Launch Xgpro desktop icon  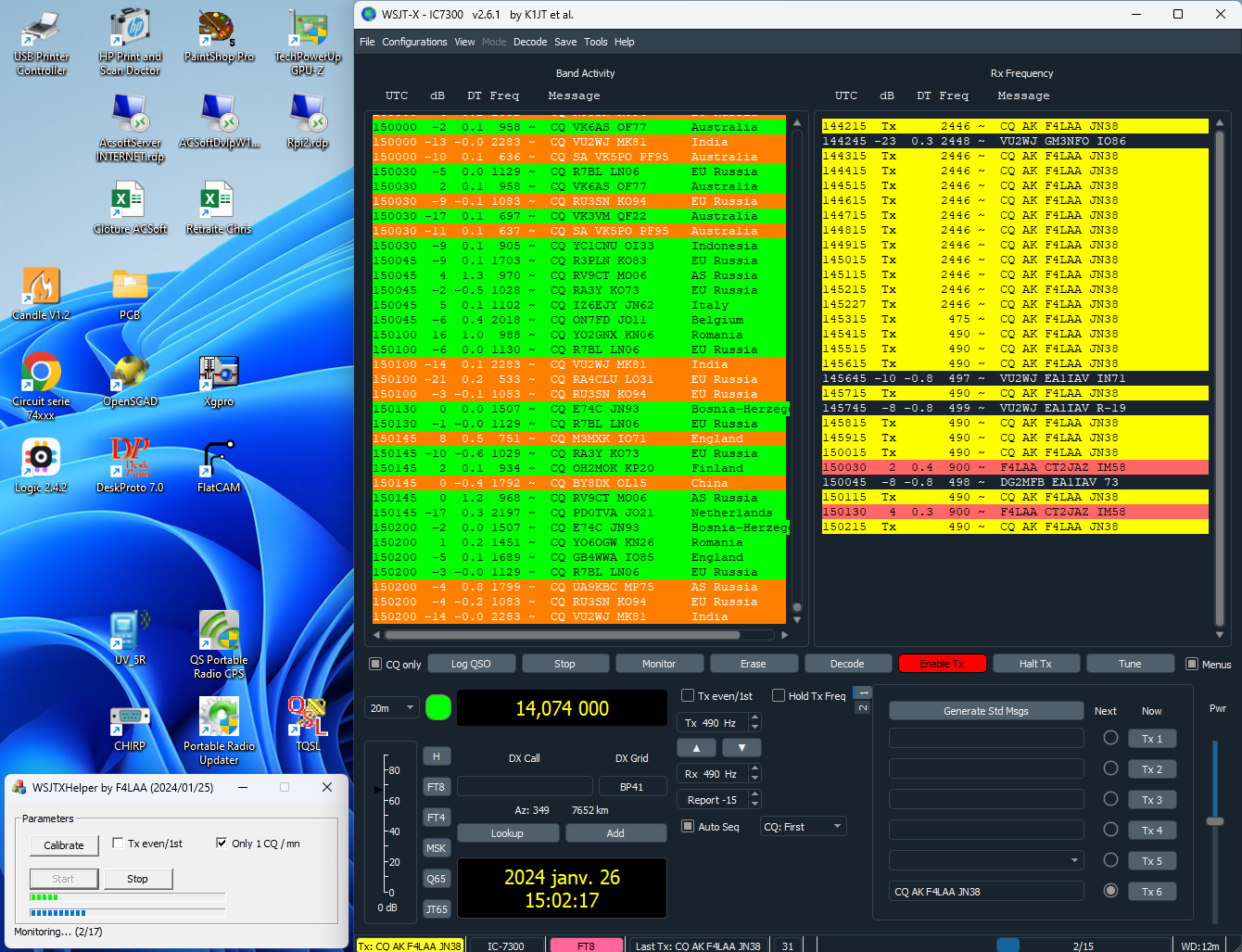click(219, 380)
